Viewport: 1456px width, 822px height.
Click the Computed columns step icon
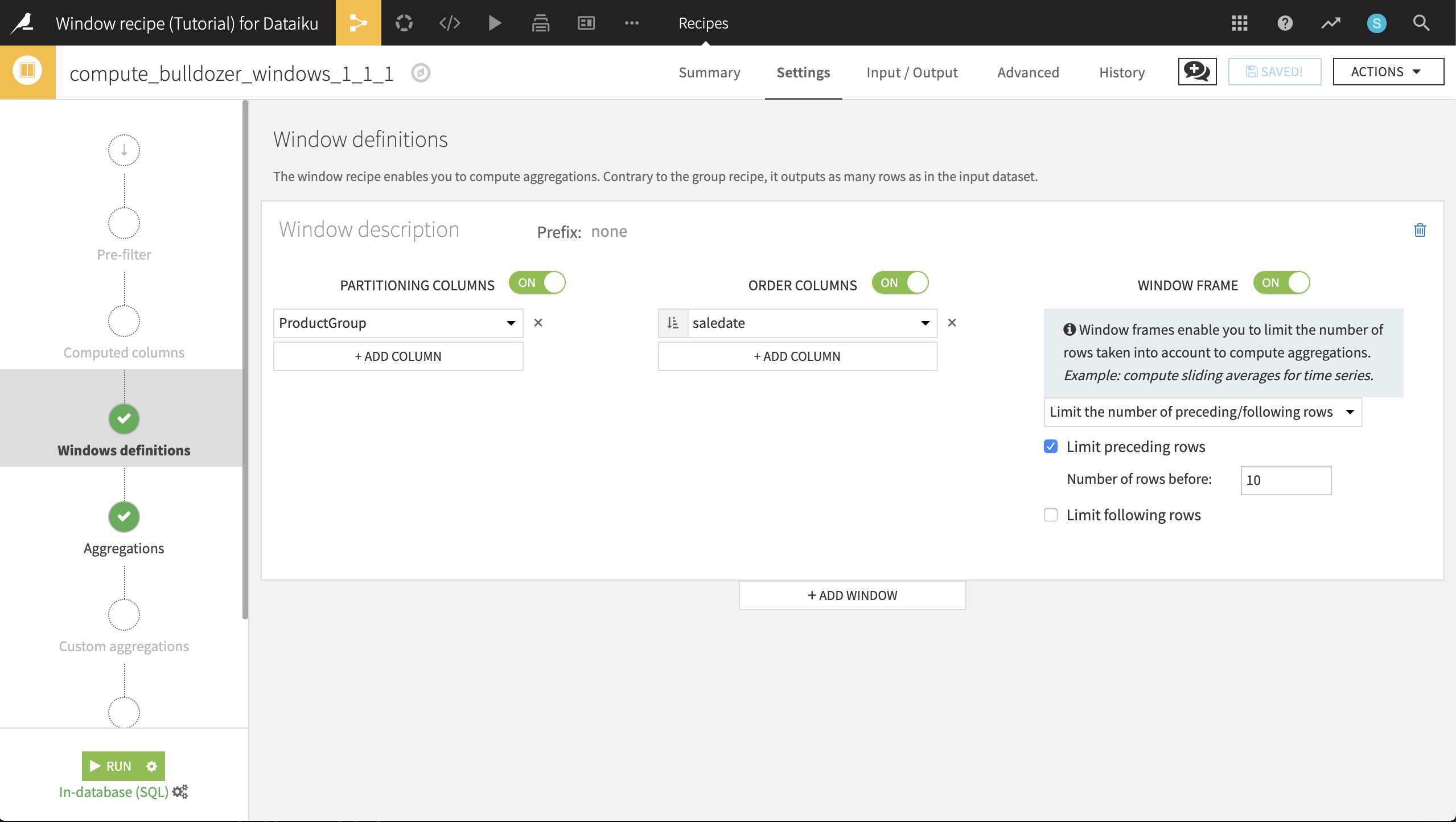tap(123, 321)
